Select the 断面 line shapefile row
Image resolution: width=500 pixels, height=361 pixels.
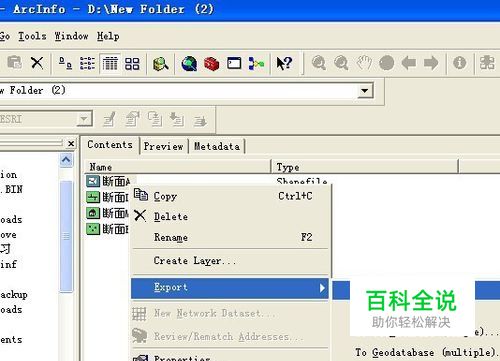point(107,197)
